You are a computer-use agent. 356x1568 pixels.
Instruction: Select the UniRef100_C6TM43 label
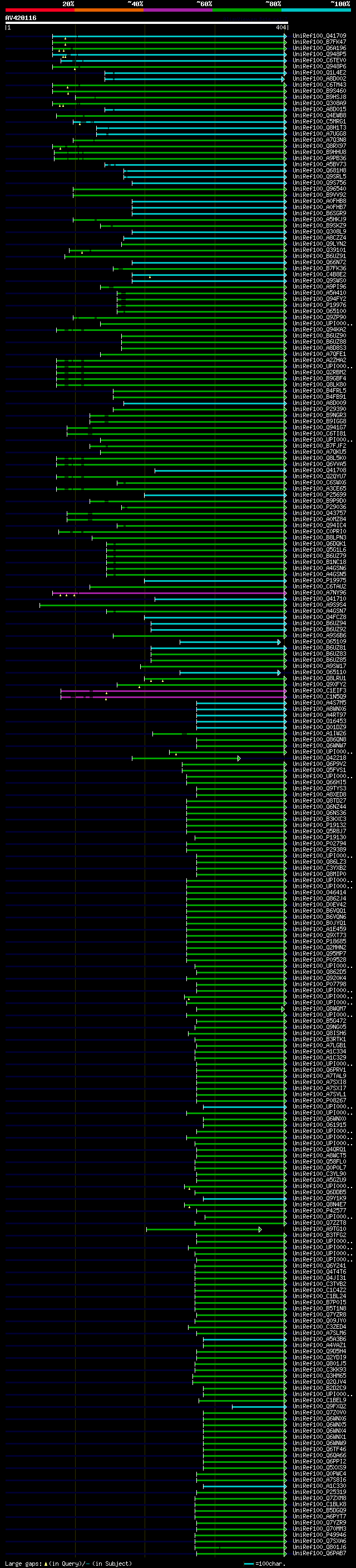pyautogui.click(x=319, y=85)
